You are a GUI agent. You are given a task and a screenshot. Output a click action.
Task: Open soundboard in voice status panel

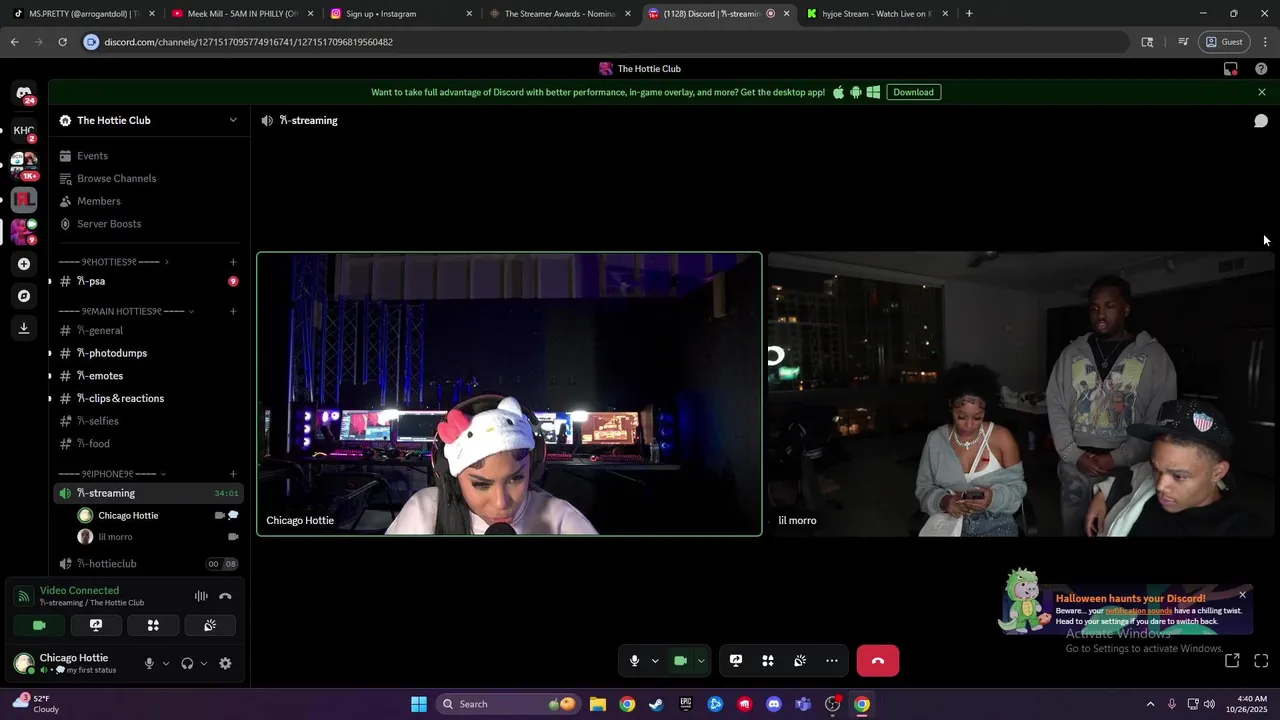coord(210,625)
